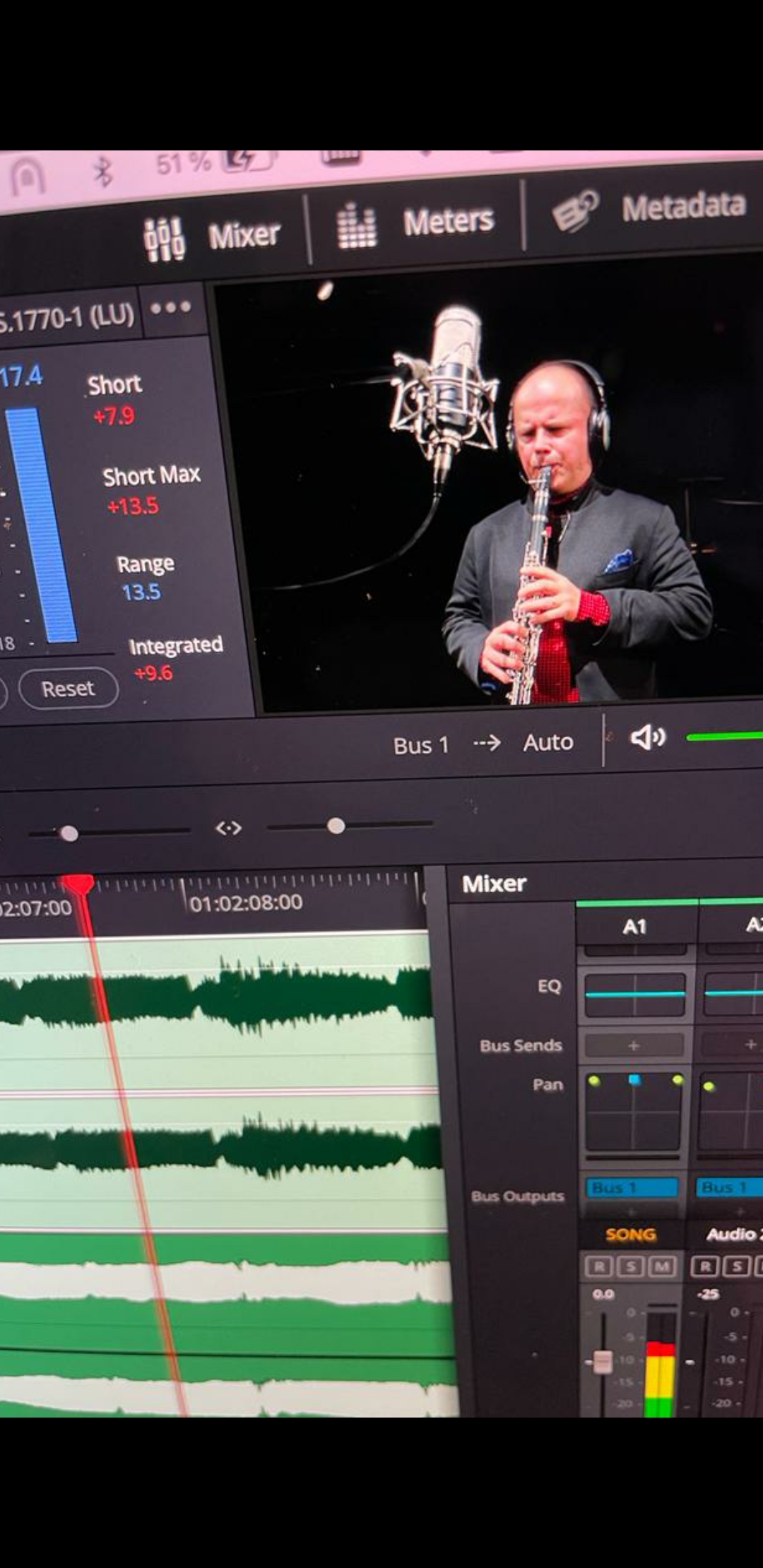Solo (S) the Audio 2 track
763x1568 pixels.
click(x=738, y=1266)
